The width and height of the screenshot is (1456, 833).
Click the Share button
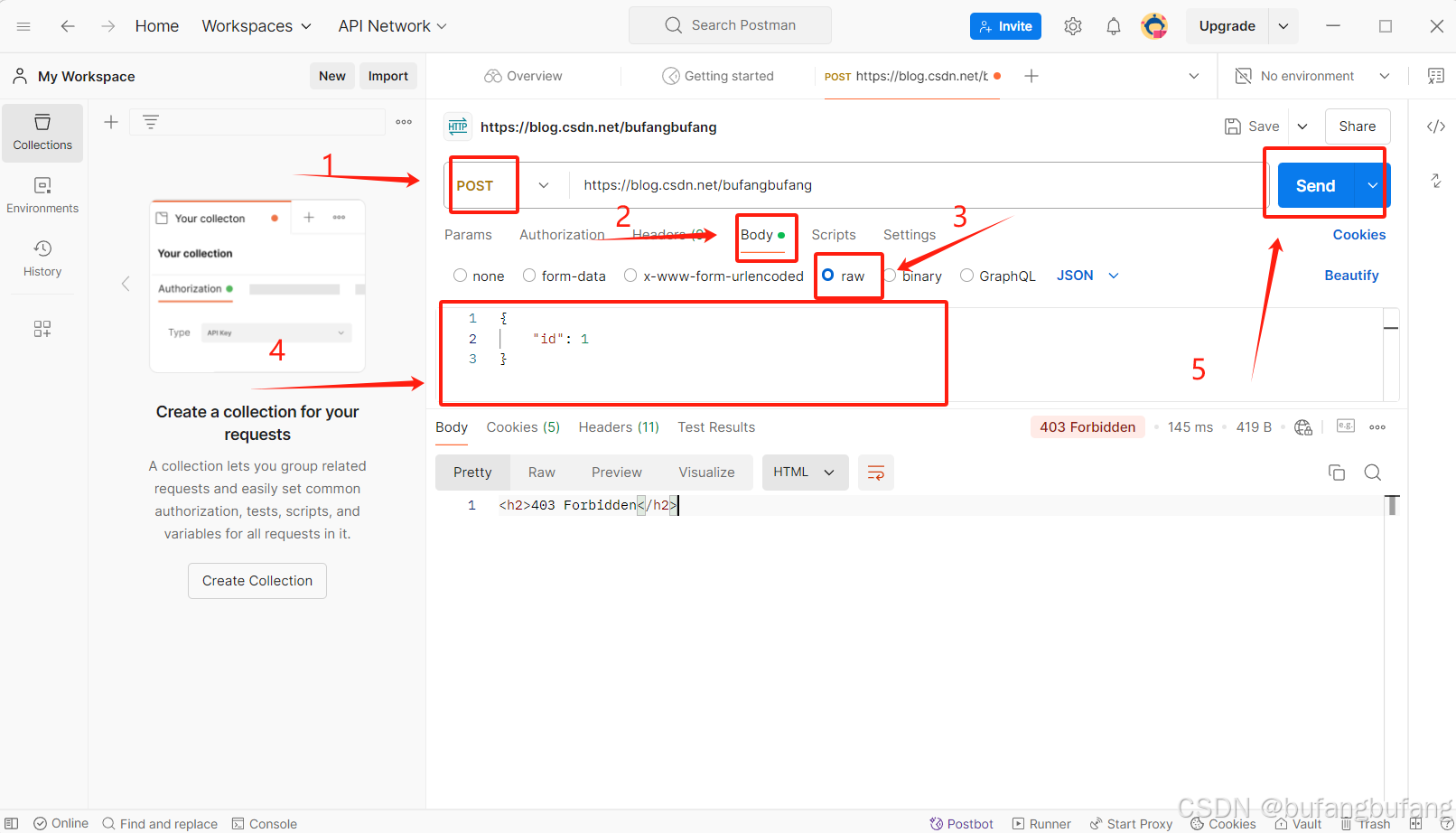point(1358,126)
